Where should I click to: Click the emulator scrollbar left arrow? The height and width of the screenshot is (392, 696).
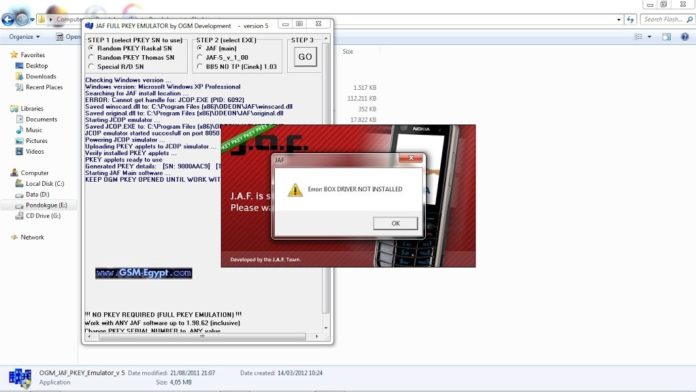tap(89, 337)
